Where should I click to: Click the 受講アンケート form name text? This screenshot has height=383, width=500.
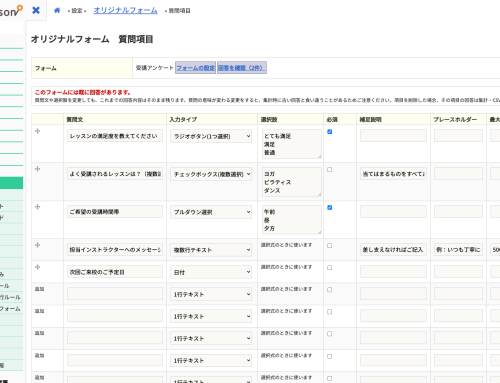(155, 68)
